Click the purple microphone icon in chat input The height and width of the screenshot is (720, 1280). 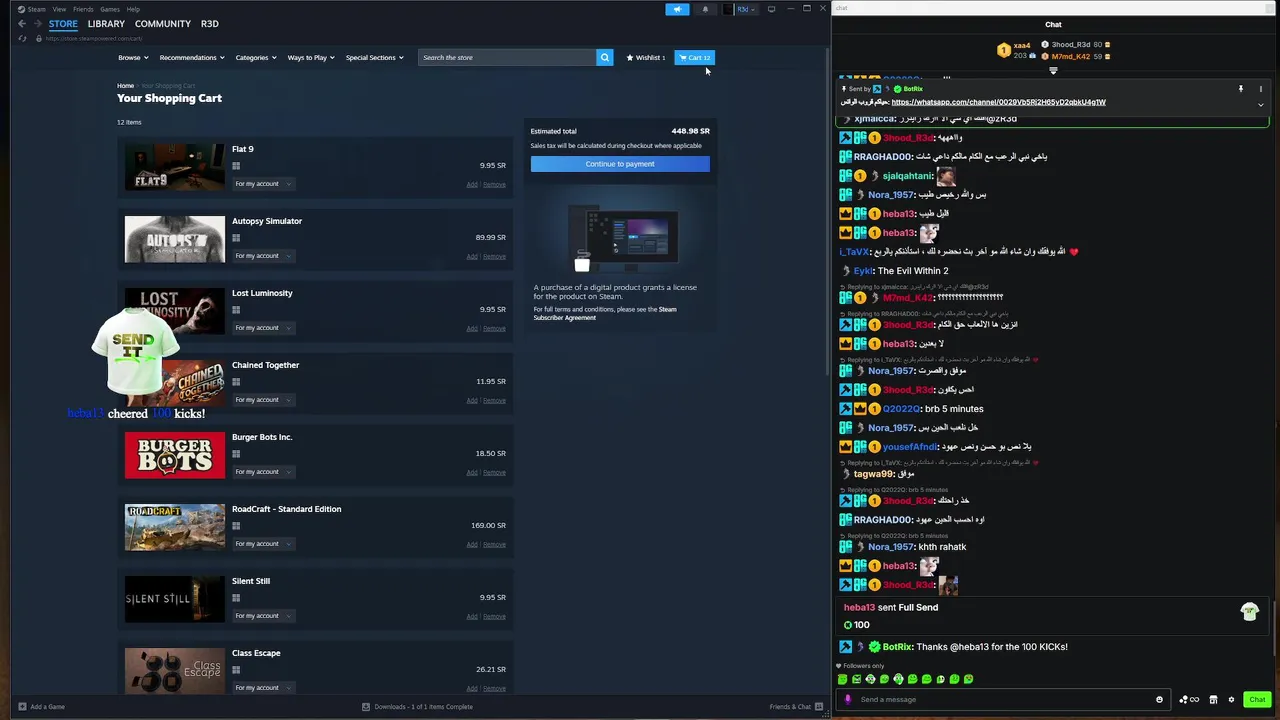(848, 699)
